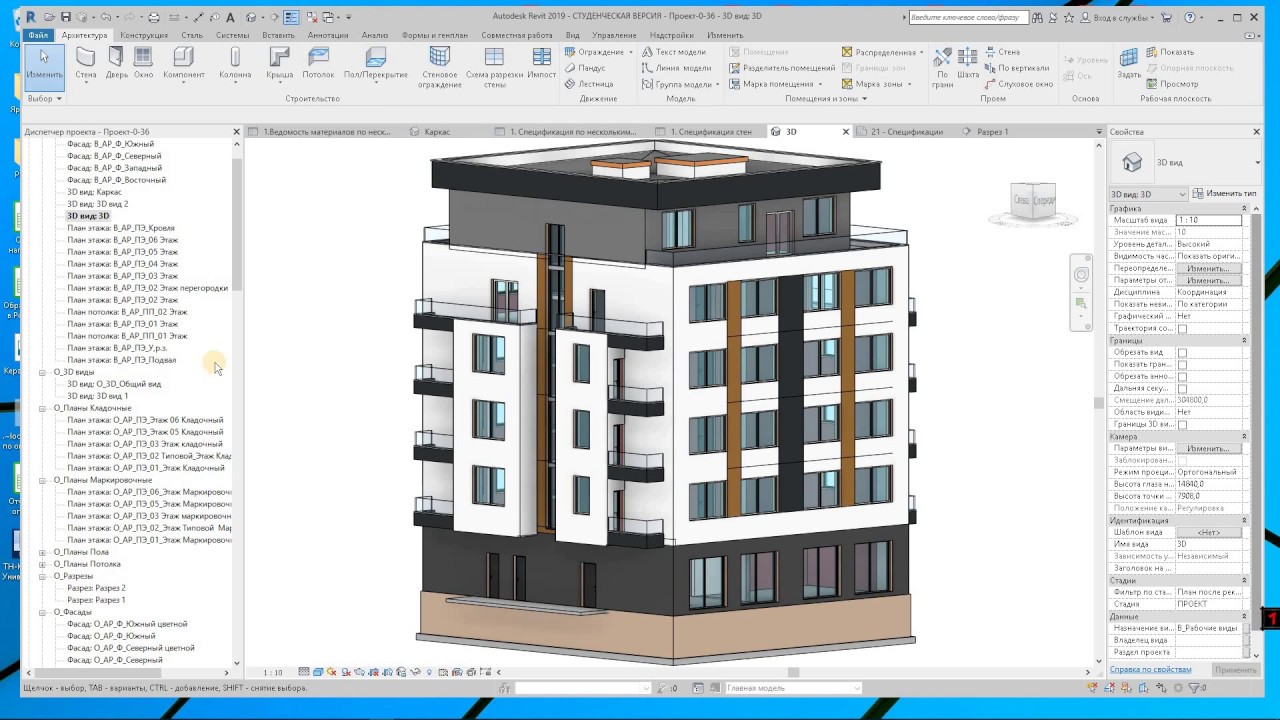The width and height of the screenshot is (1280, 720).
Task: Collapse the О_Планы Кладочные tree node
Action: point(43,408)
